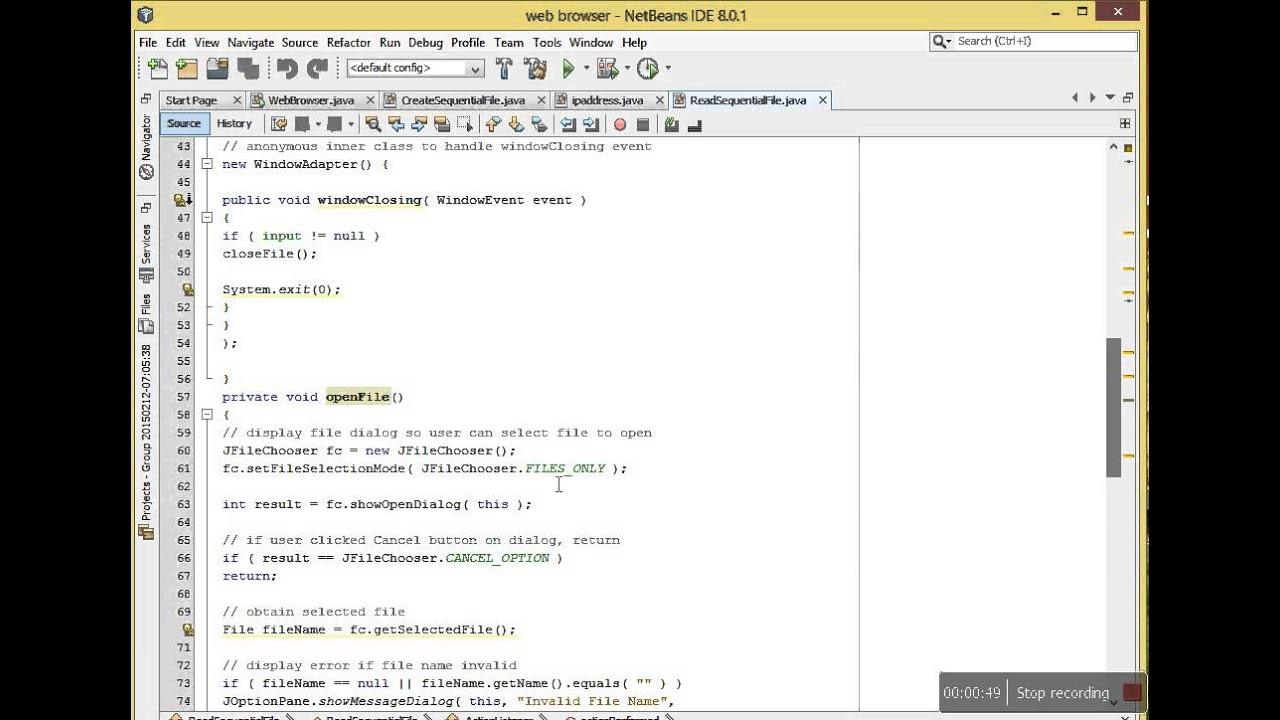Collapse code fold at line 44
The height and width of the screenshot is (720, 1280).
pos(207,164)
